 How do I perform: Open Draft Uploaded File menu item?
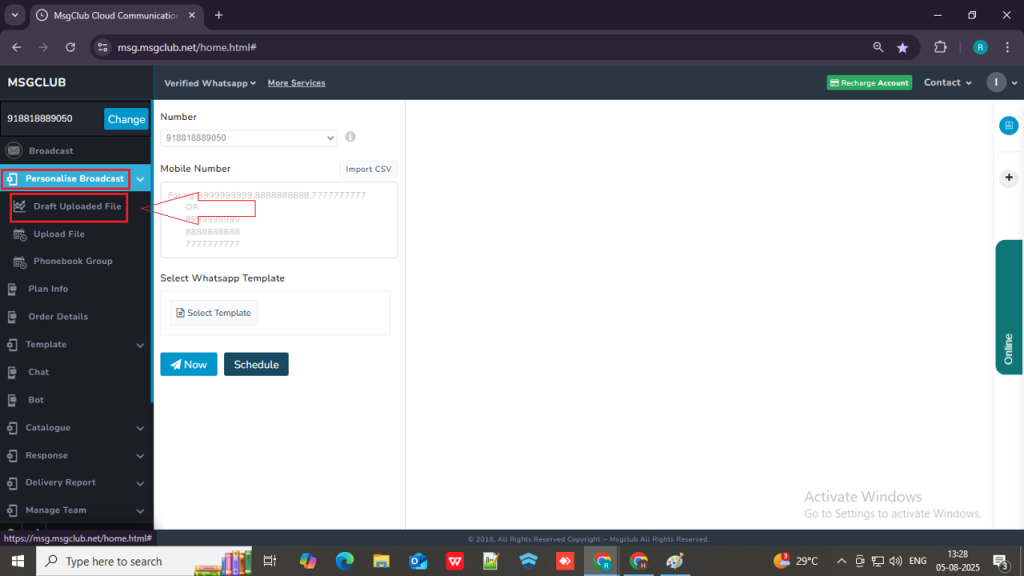click(77, 206)
